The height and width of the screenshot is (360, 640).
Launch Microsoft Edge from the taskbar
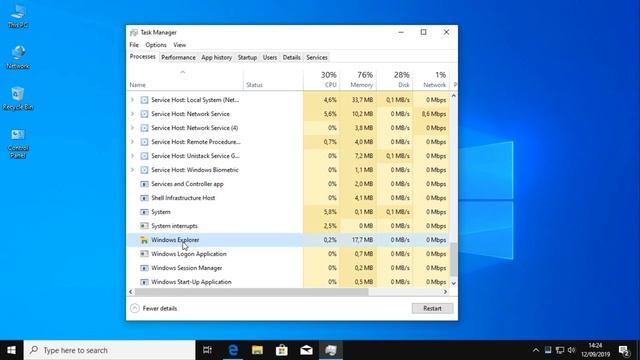pos(233,350)
